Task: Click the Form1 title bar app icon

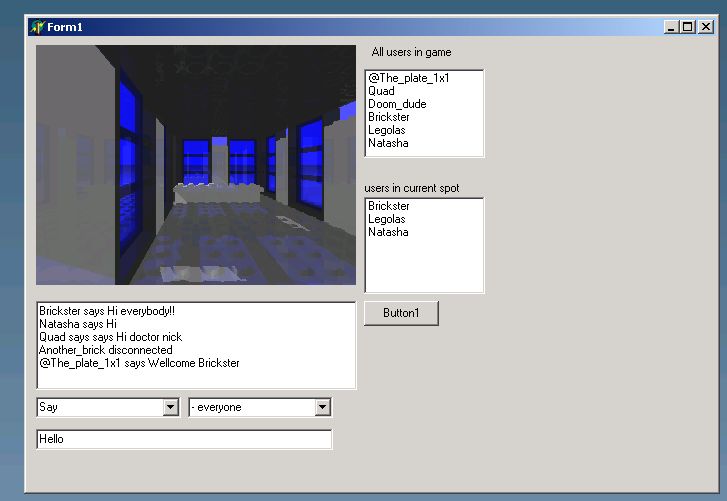Action: click(37, 27)
